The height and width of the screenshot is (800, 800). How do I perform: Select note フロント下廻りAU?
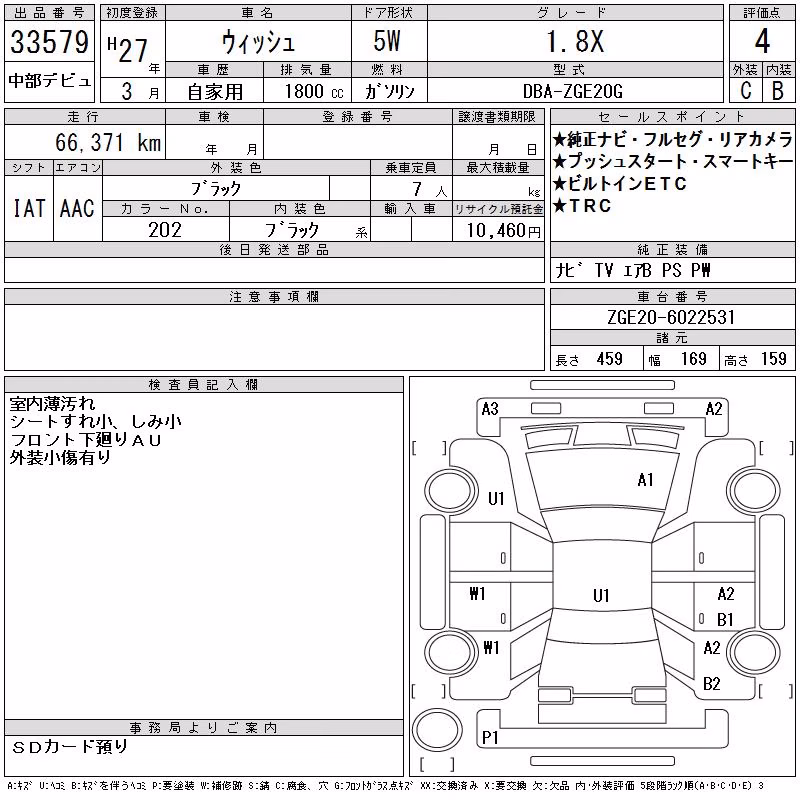tap(85, 440)
